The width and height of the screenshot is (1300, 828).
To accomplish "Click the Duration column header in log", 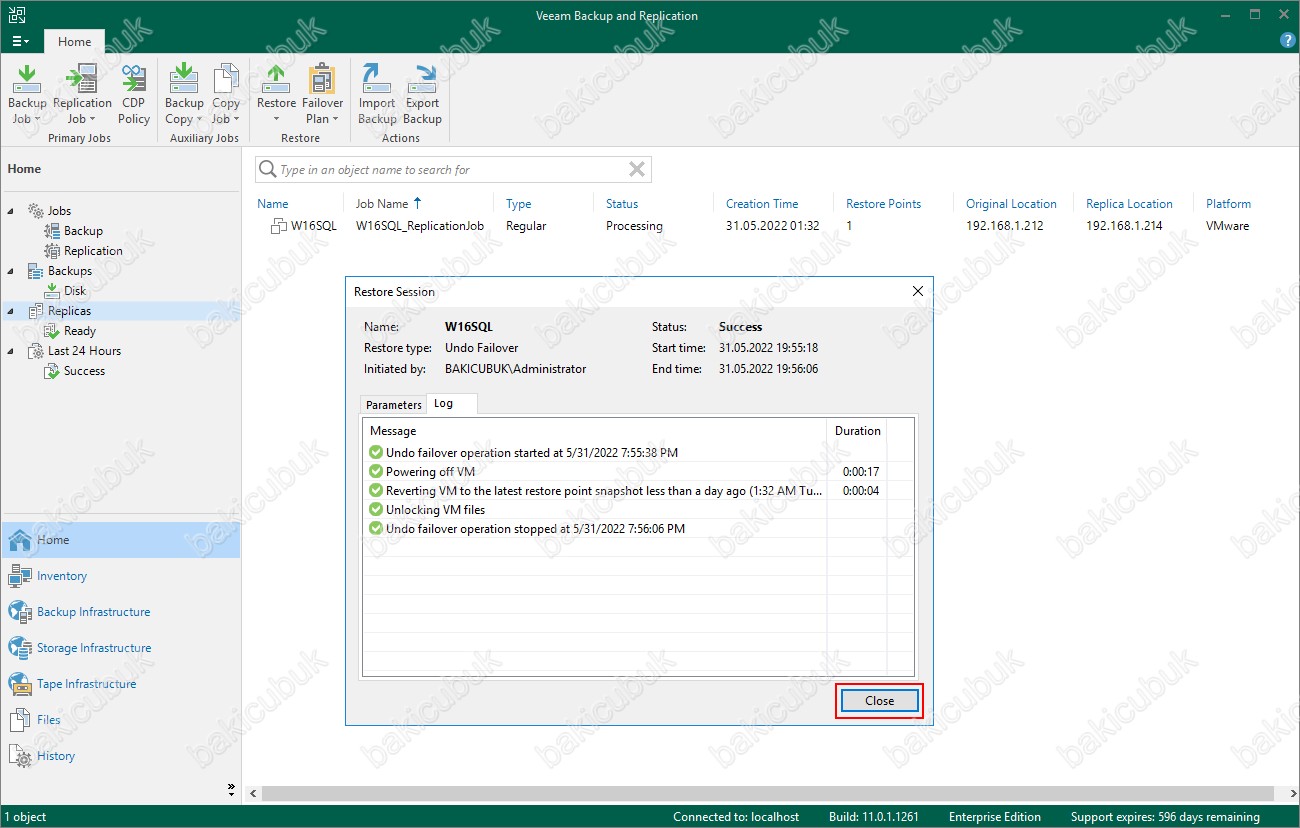I will [858, 431].
